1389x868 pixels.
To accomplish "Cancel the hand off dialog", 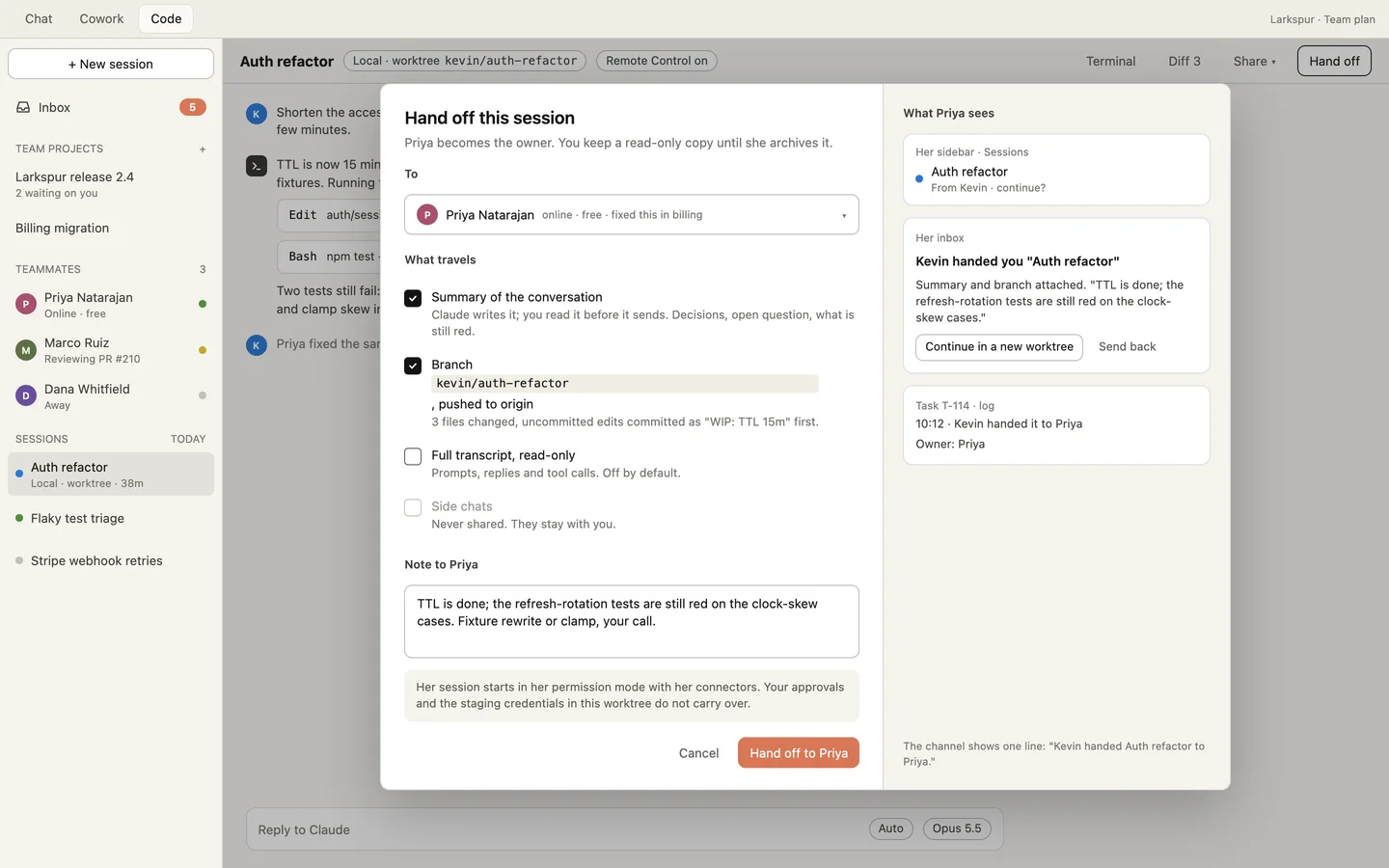I will (698, 753).
